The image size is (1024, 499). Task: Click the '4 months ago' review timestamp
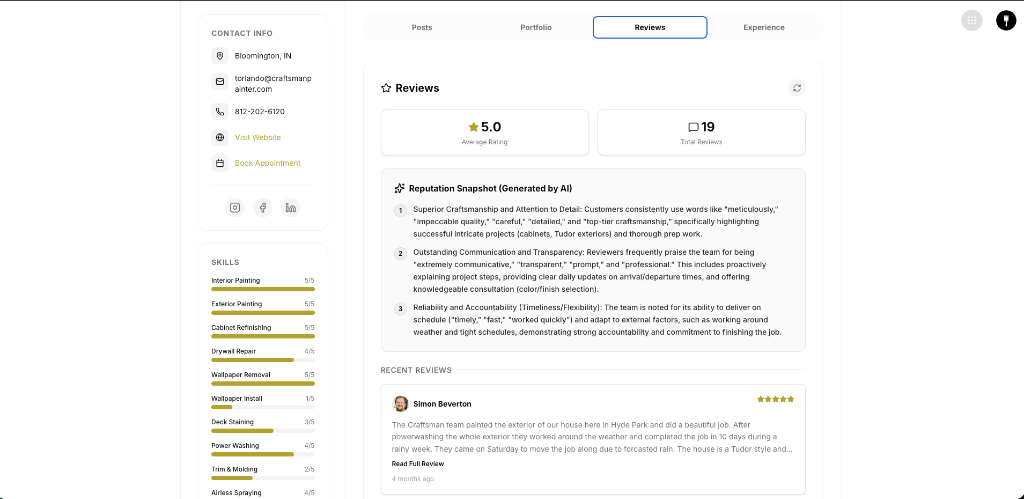click(413, 479)
